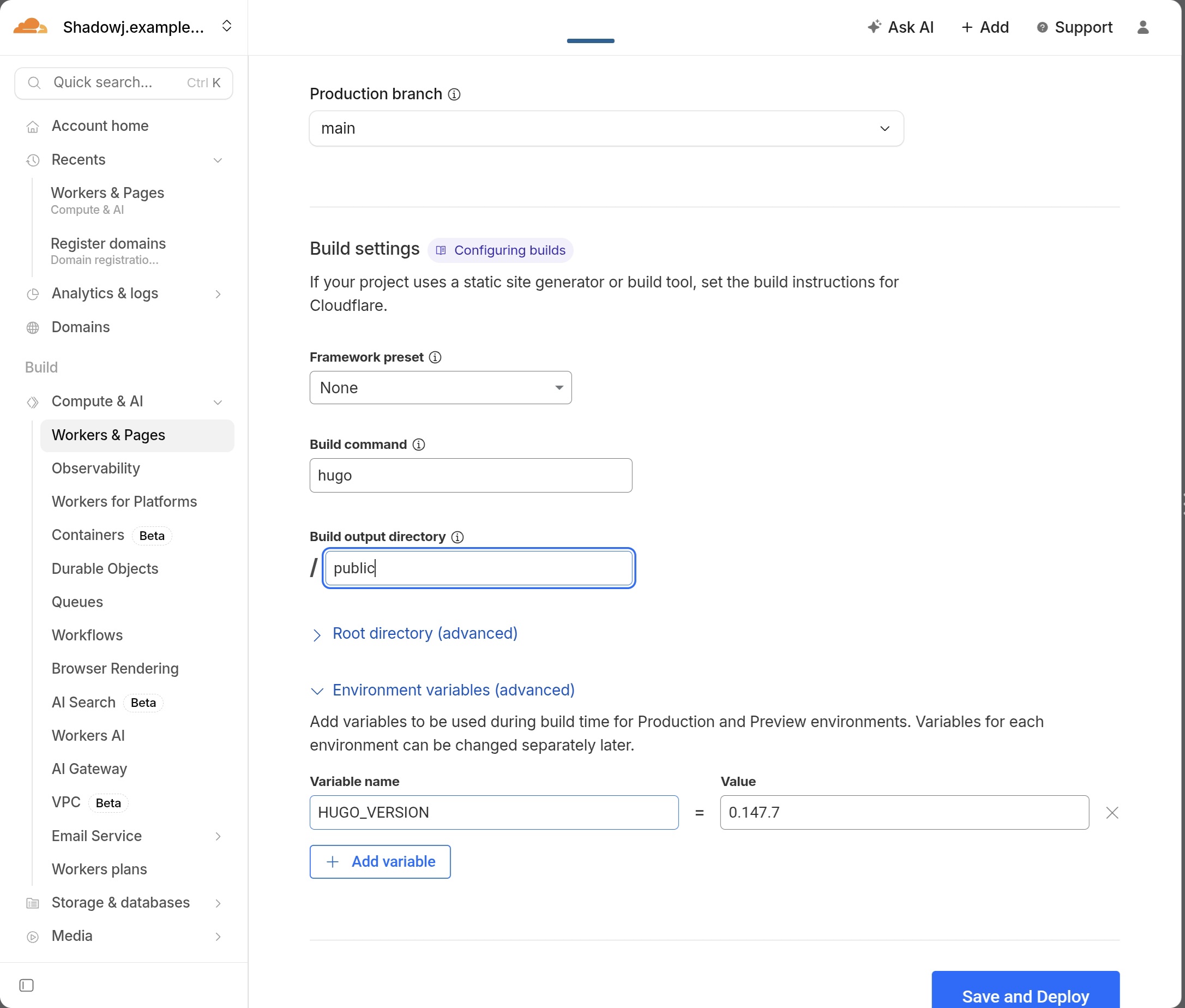Remove the HUGO_VERSION variable with X

pos(1112,813)
